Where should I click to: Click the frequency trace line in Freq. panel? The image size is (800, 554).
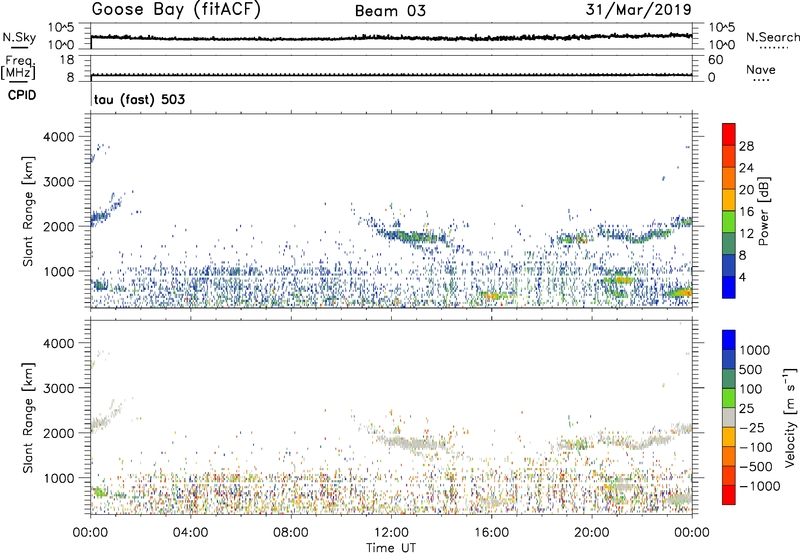(x=391, y=75)
